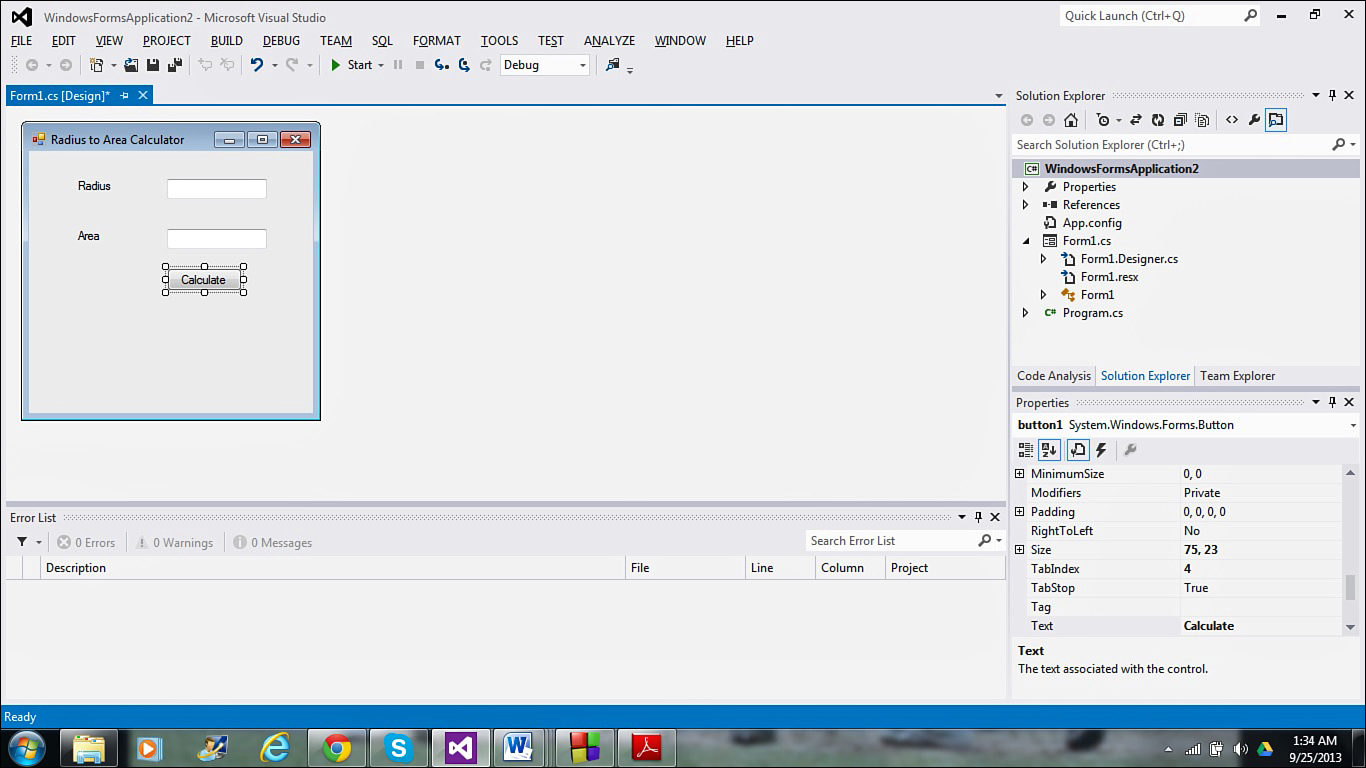Click the wrench Properties icon in Solution Explorer toolbar
Image resolution: width=1366 pixels, height=768 pixels.
click(x=1254, y=120)
